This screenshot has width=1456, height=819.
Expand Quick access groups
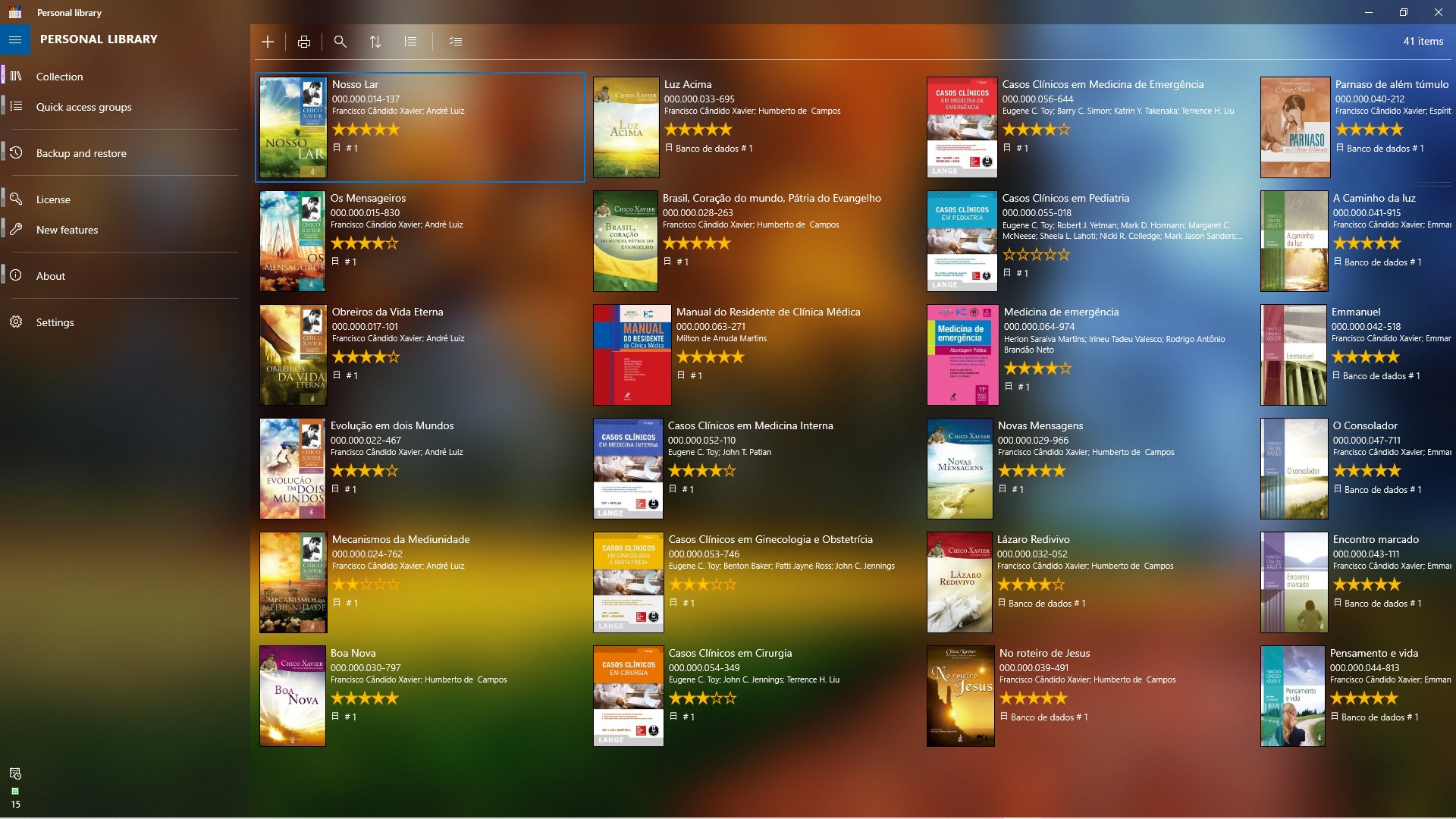[84, 107]
